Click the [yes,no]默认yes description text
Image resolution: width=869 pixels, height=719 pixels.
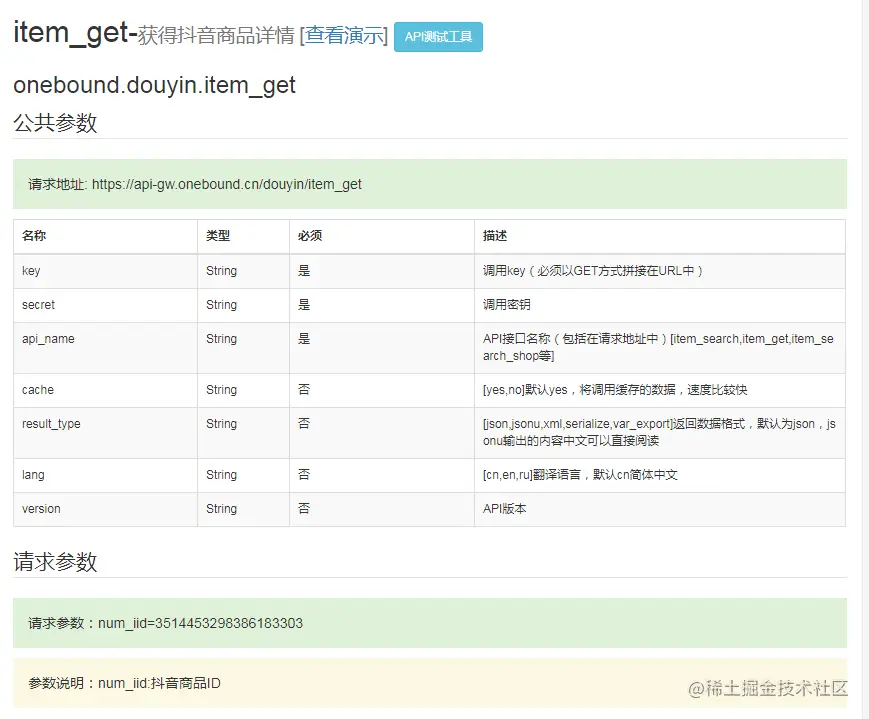point(615,390)
